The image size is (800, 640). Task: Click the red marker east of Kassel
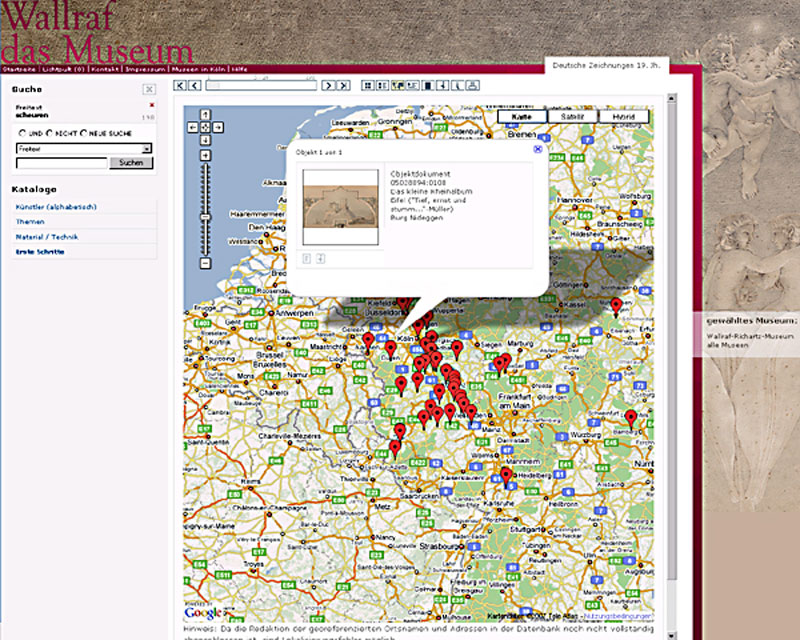point(616,306)
